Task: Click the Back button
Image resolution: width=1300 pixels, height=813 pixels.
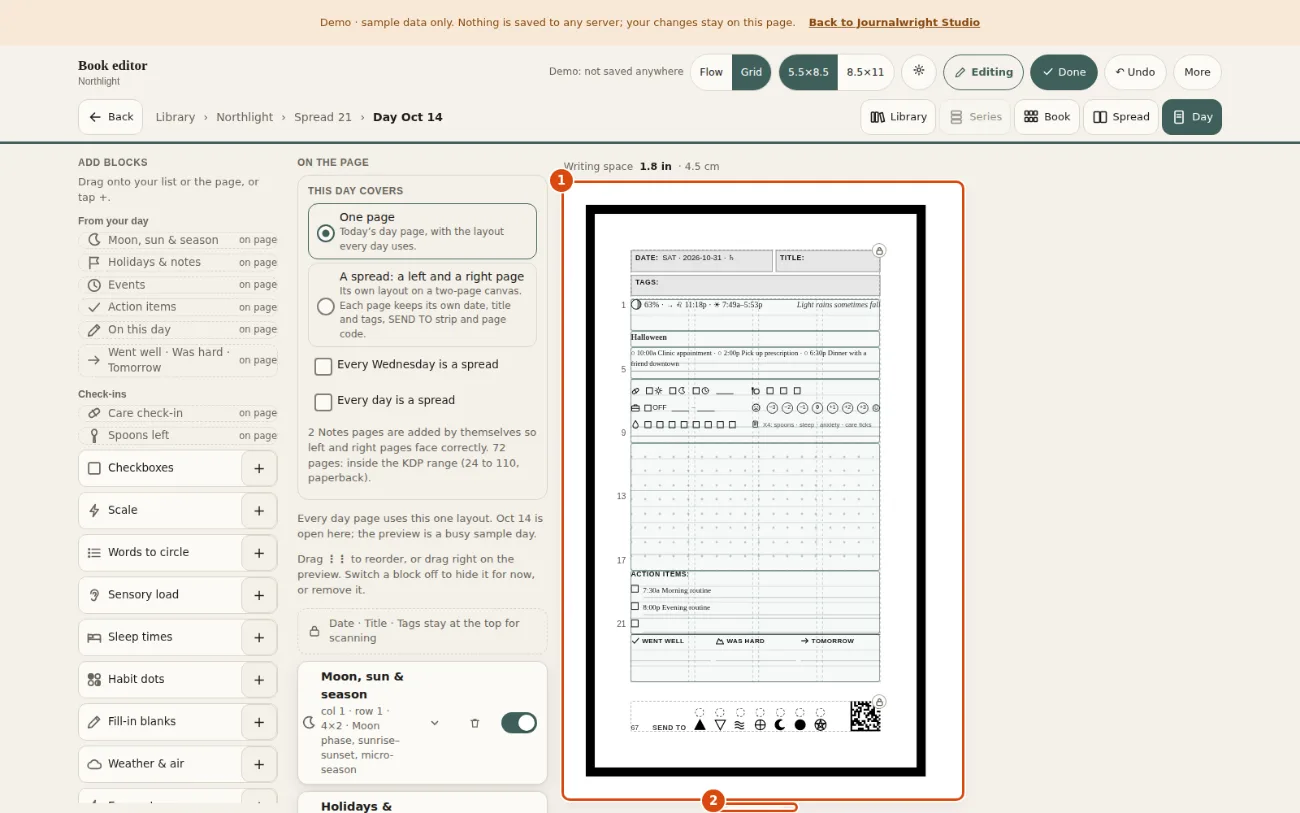Action: click(110, 117)
